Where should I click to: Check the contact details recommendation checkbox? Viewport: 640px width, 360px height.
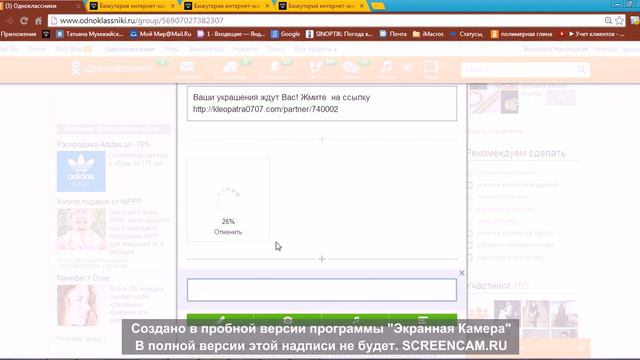tap(469, 185)
